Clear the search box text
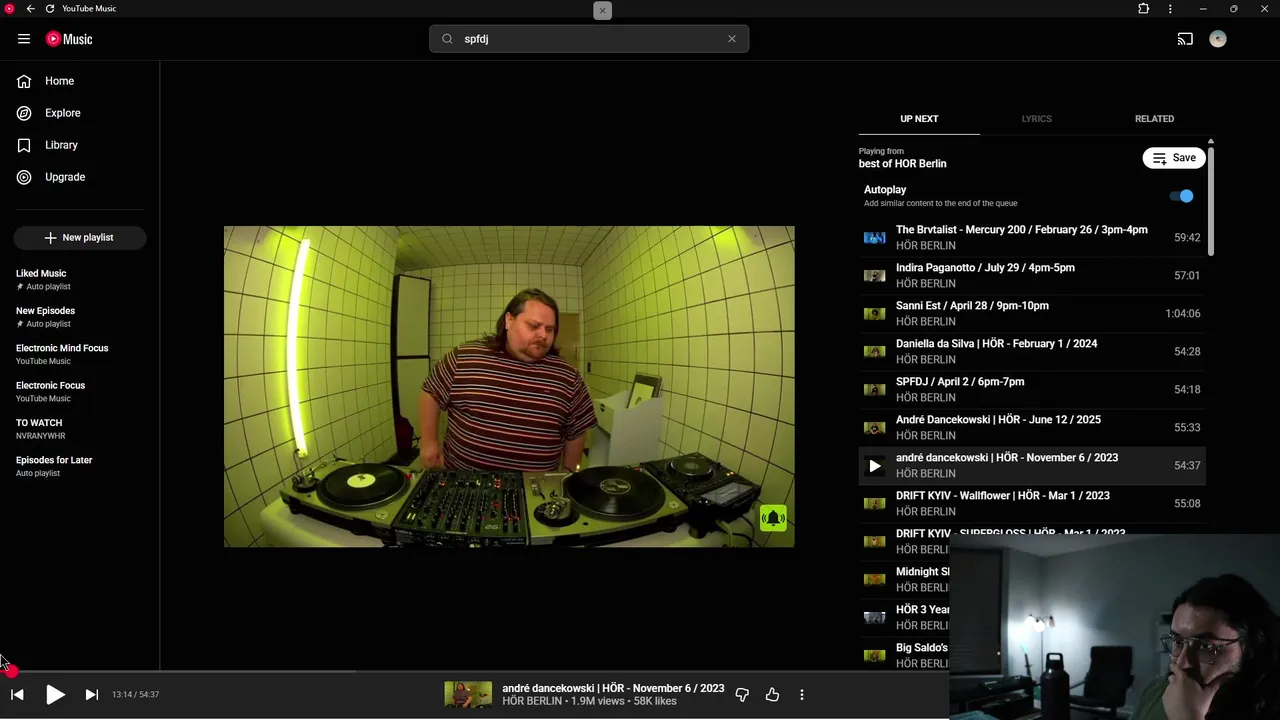This screenshot has height=720, width=1280. [732, 39]
